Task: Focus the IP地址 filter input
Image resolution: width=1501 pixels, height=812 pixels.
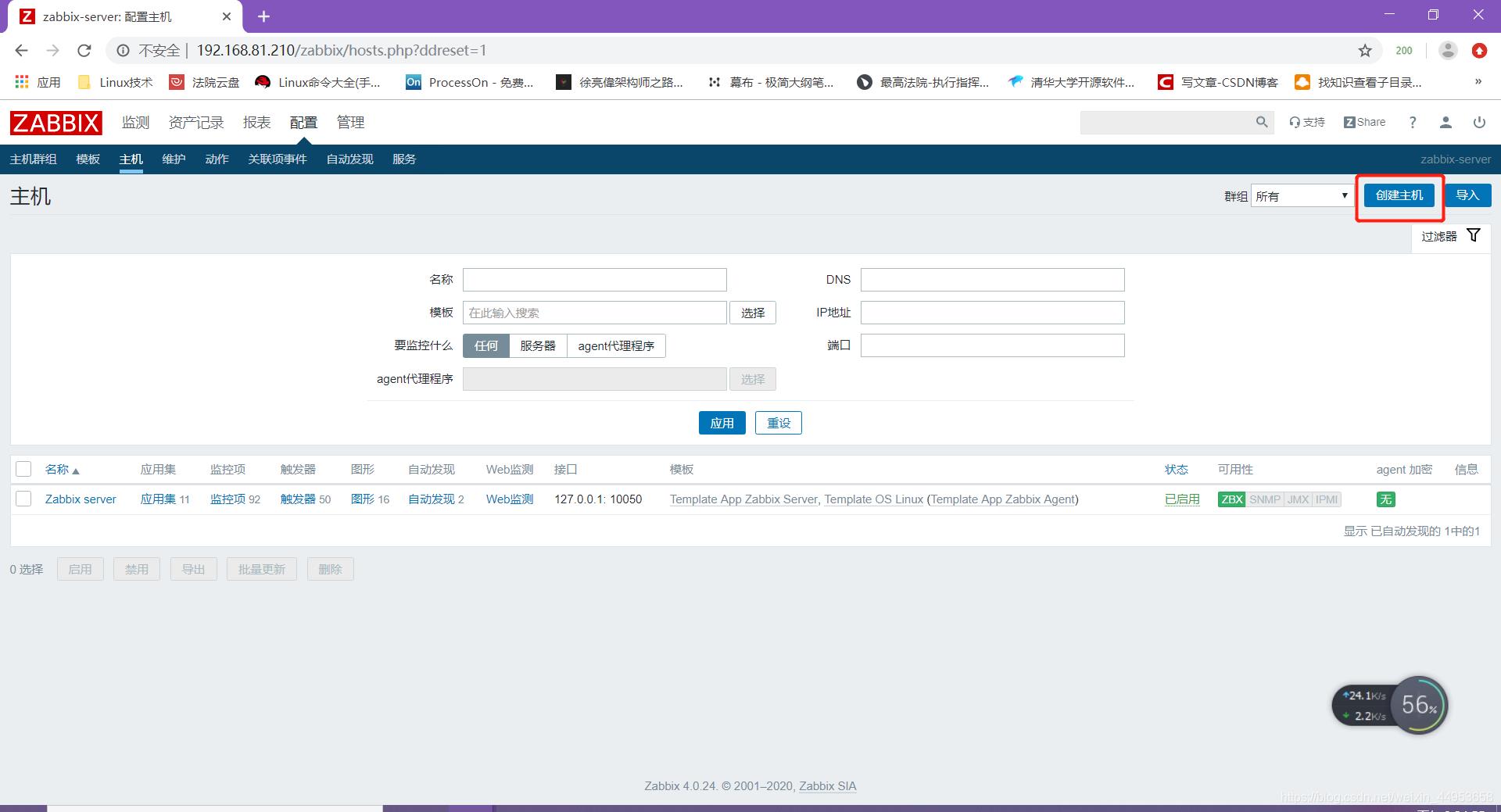Action: point(993,313)
